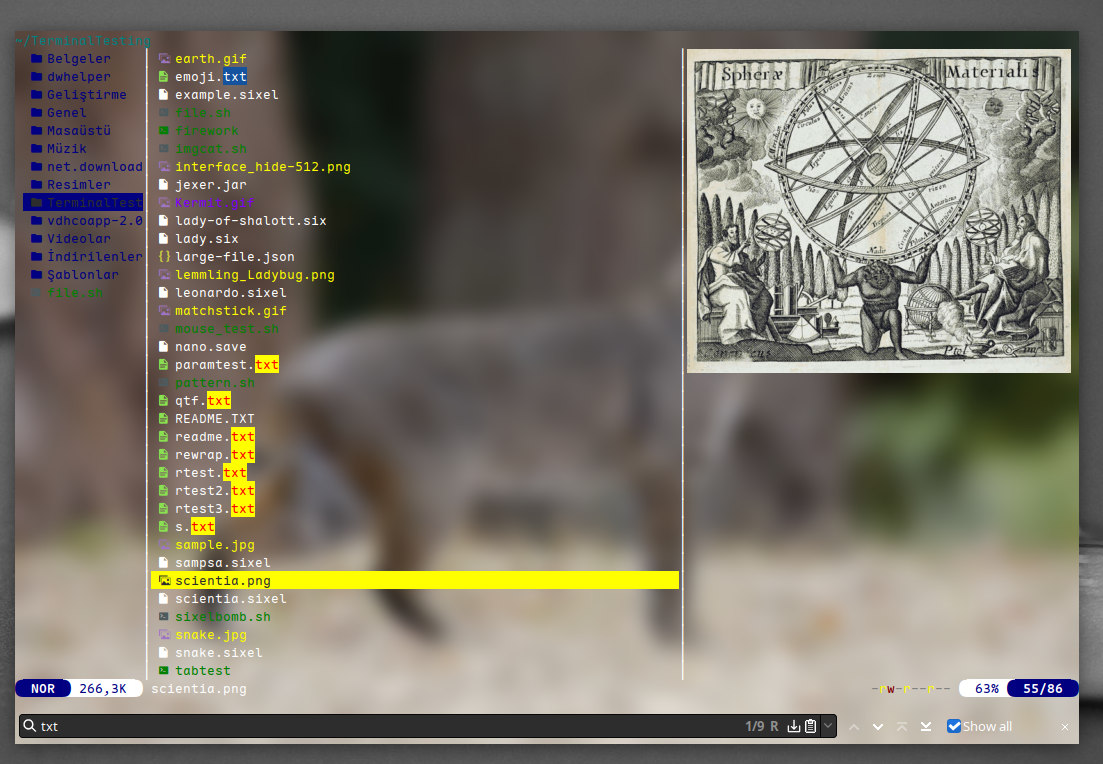Click the save search output icon
Image resolution: width=1103 pixels, height=764 pixels.
tap(794, 726)
